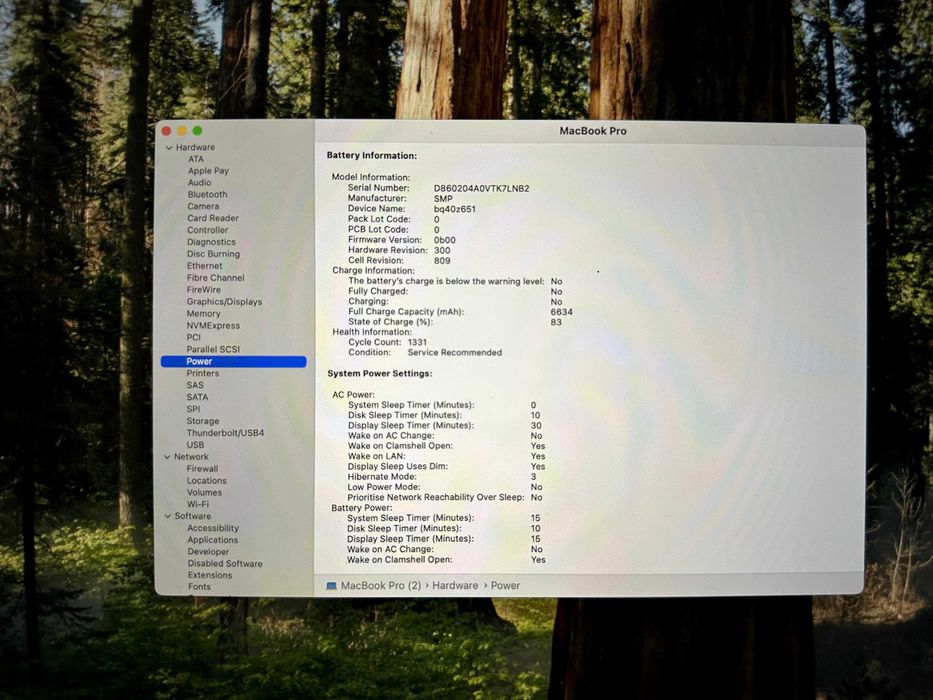Minimize window with yellow button
This screenshot has width=933, height=700.
coord(182,131)
